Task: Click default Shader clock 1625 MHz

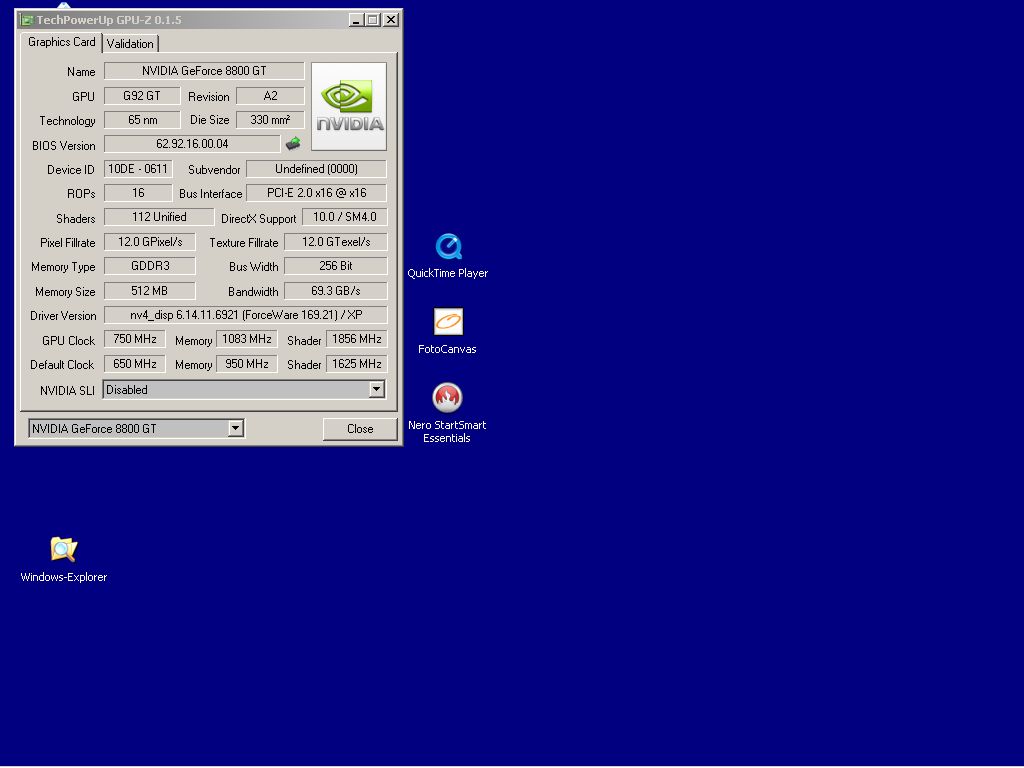Action: click(357, 364)
